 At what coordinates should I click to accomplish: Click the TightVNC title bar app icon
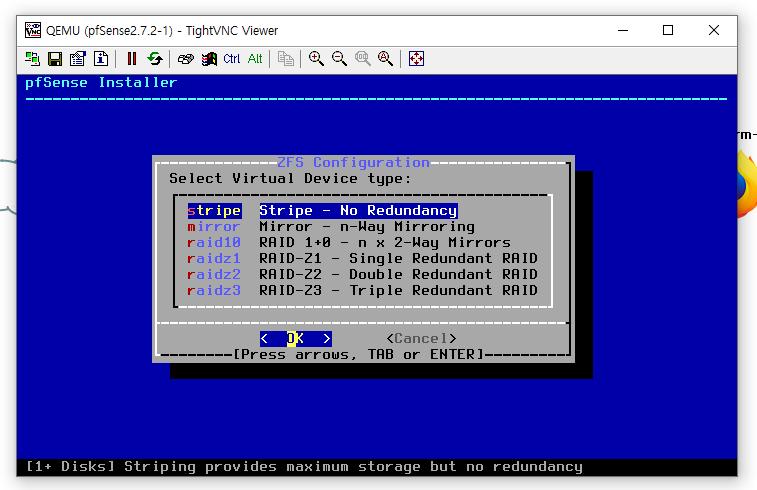(33, 30)
